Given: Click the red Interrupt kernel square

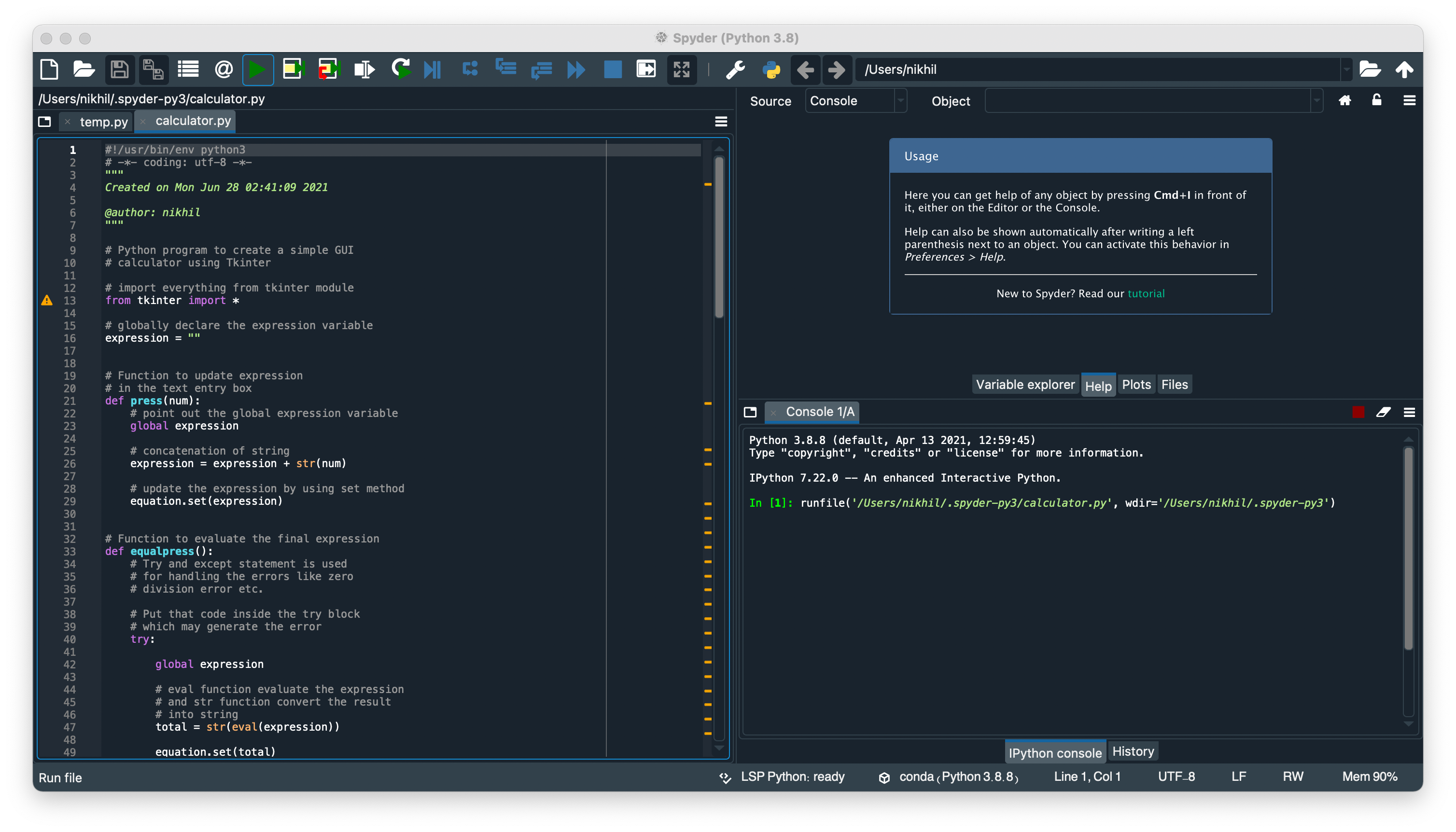Looking at the screenshot, I should [1358, 412].
